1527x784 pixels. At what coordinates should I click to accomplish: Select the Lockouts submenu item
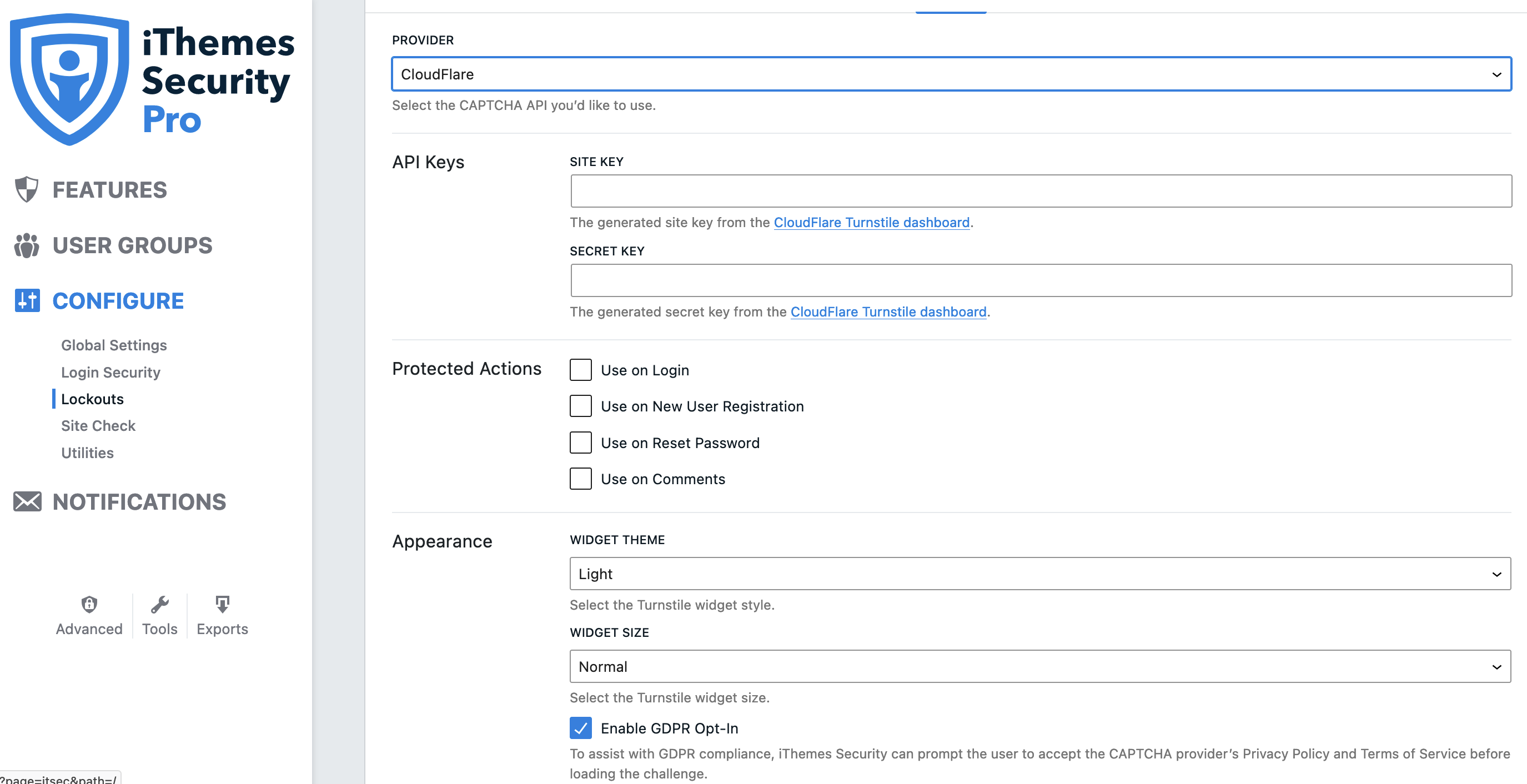[93, 399]
